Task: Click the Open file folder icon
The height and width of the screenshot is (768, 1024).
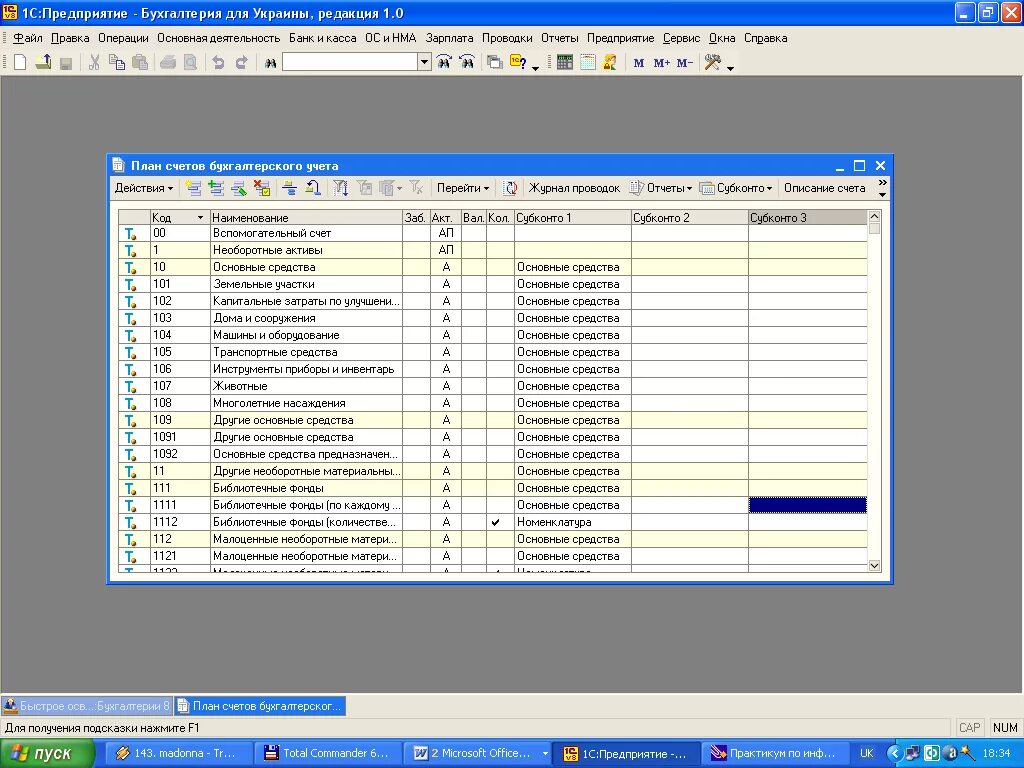Action: coord(43,63)
